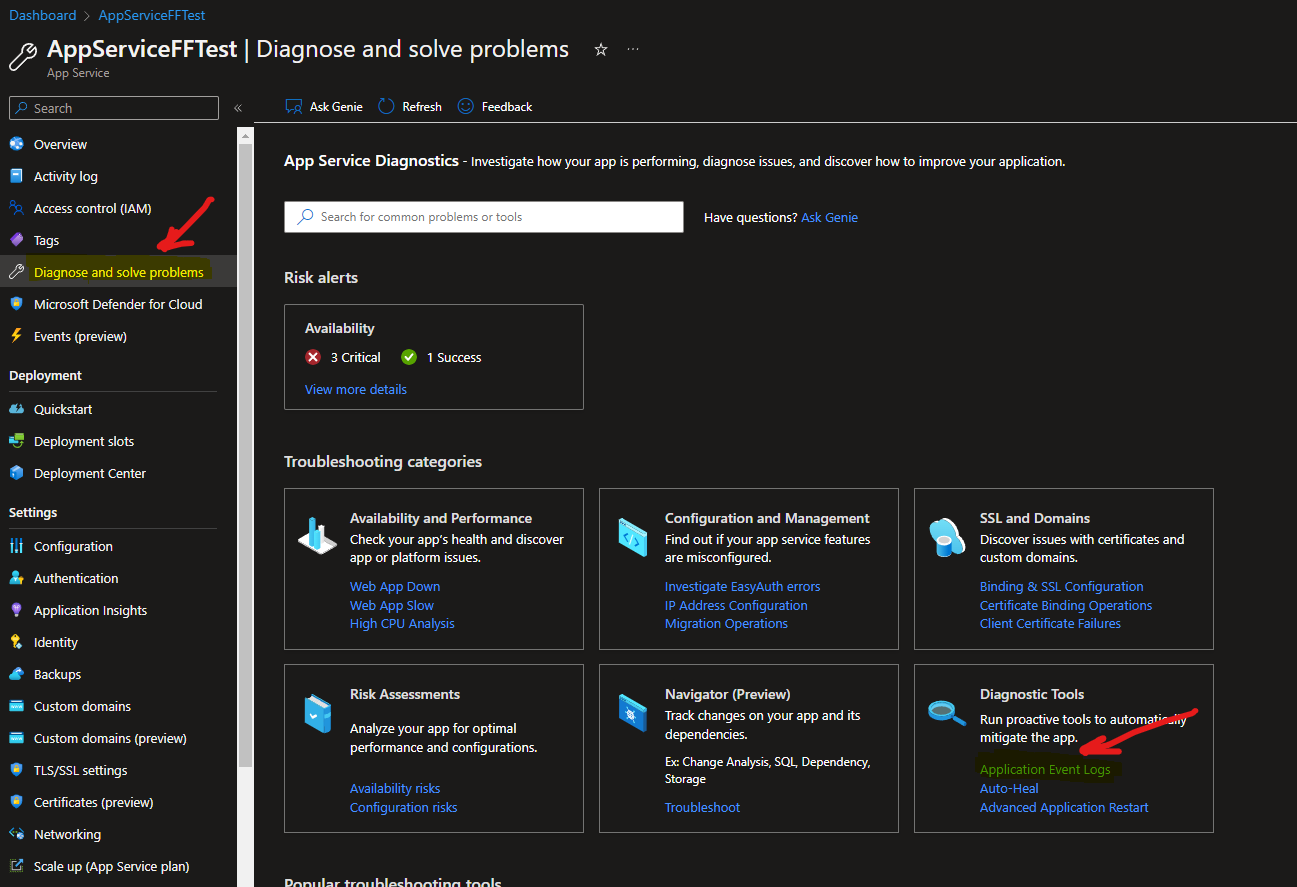The width and height of the screenshot is (1297, 887).
Task: Focus the sidebar Search field
Action: [113, 108]
